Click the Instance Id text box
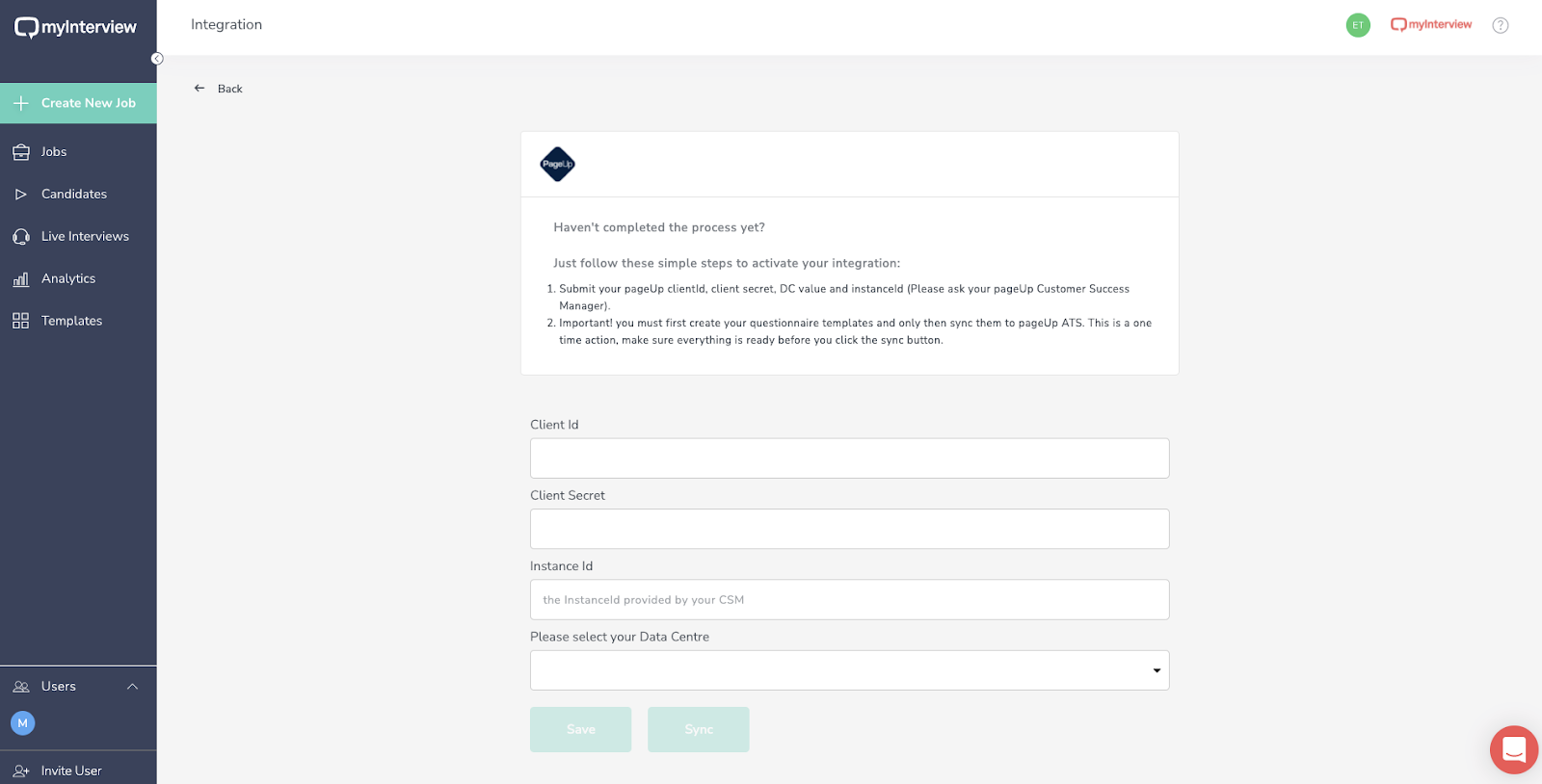This screenshot has width=1542, height=784. click(x=849, y=600)
